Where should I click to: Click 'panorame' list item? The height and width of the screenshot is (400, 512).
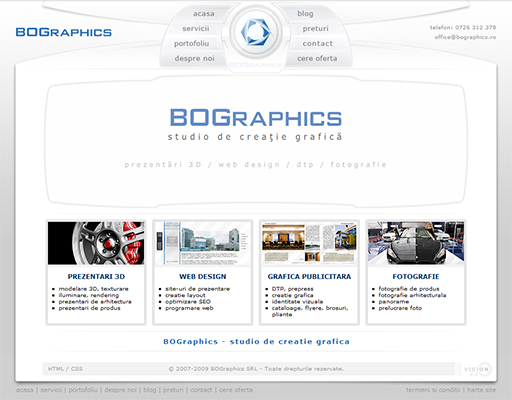(394, 301)
